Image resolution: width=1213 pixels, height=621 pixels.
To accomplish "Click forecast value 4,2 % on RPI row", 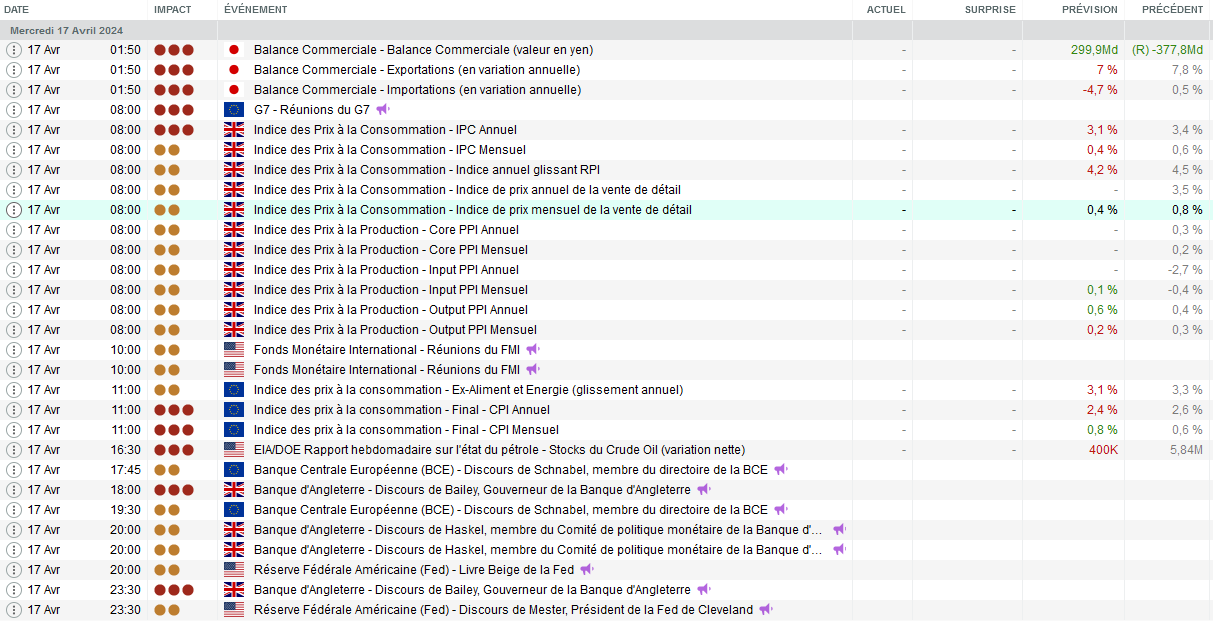I will tap(1103, 170).
